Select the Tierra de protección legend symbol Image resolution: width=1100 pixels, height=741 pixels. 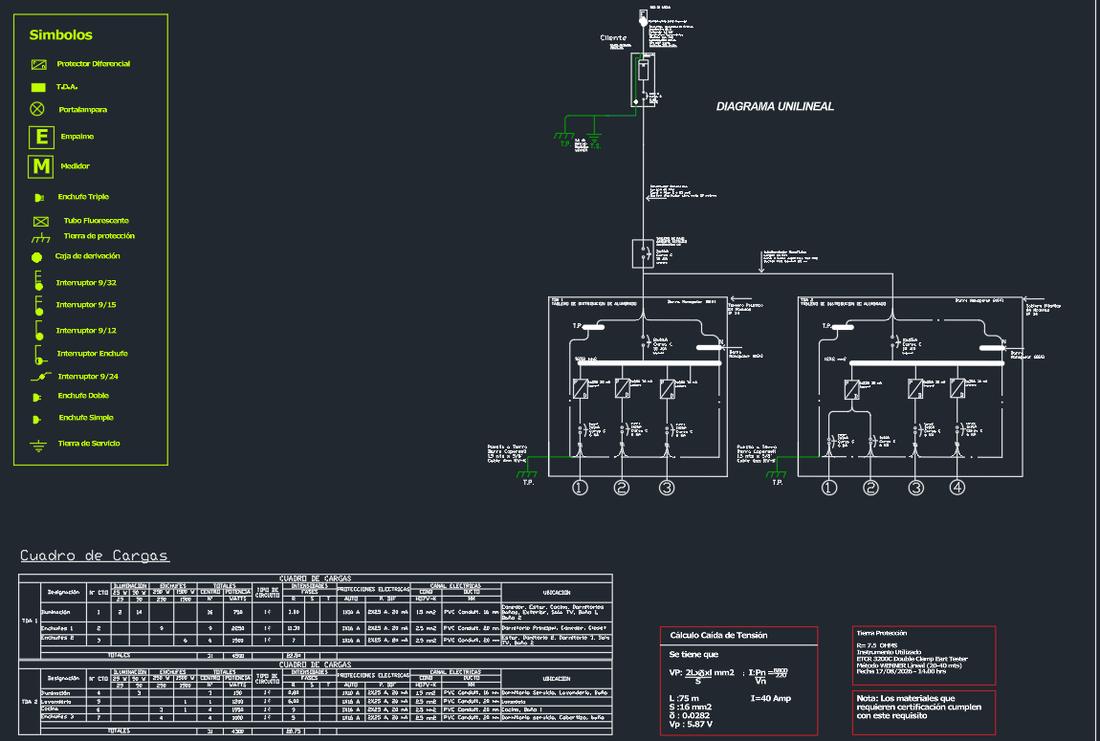tap(41, 238)
